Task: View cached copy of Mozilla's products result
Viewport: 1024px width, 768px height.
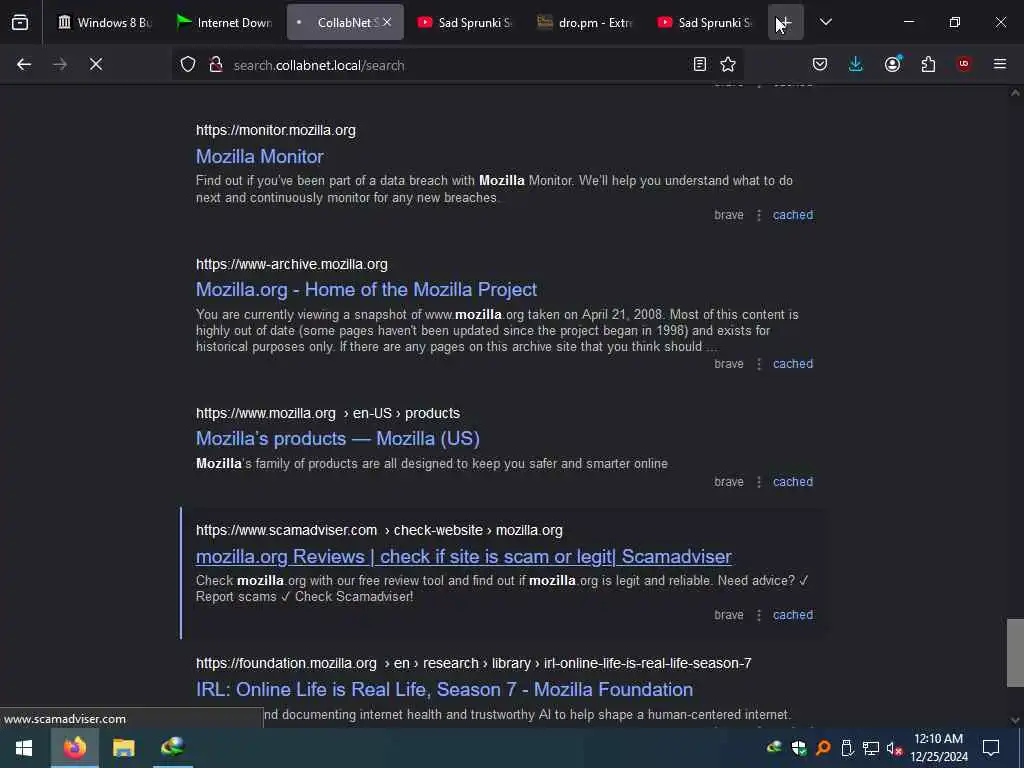Action: (x=793, y=482)
